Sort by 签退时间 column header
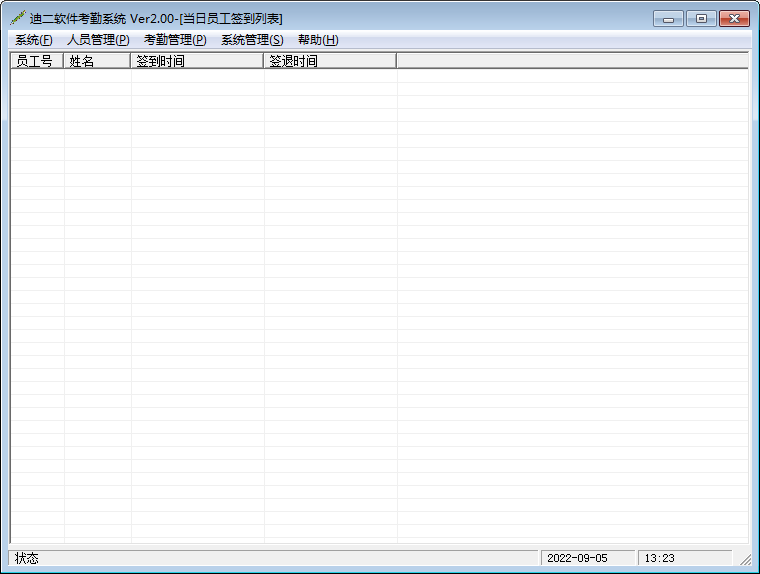The height and width of the screenshot is (574, 760). click(x=330, y=61)
